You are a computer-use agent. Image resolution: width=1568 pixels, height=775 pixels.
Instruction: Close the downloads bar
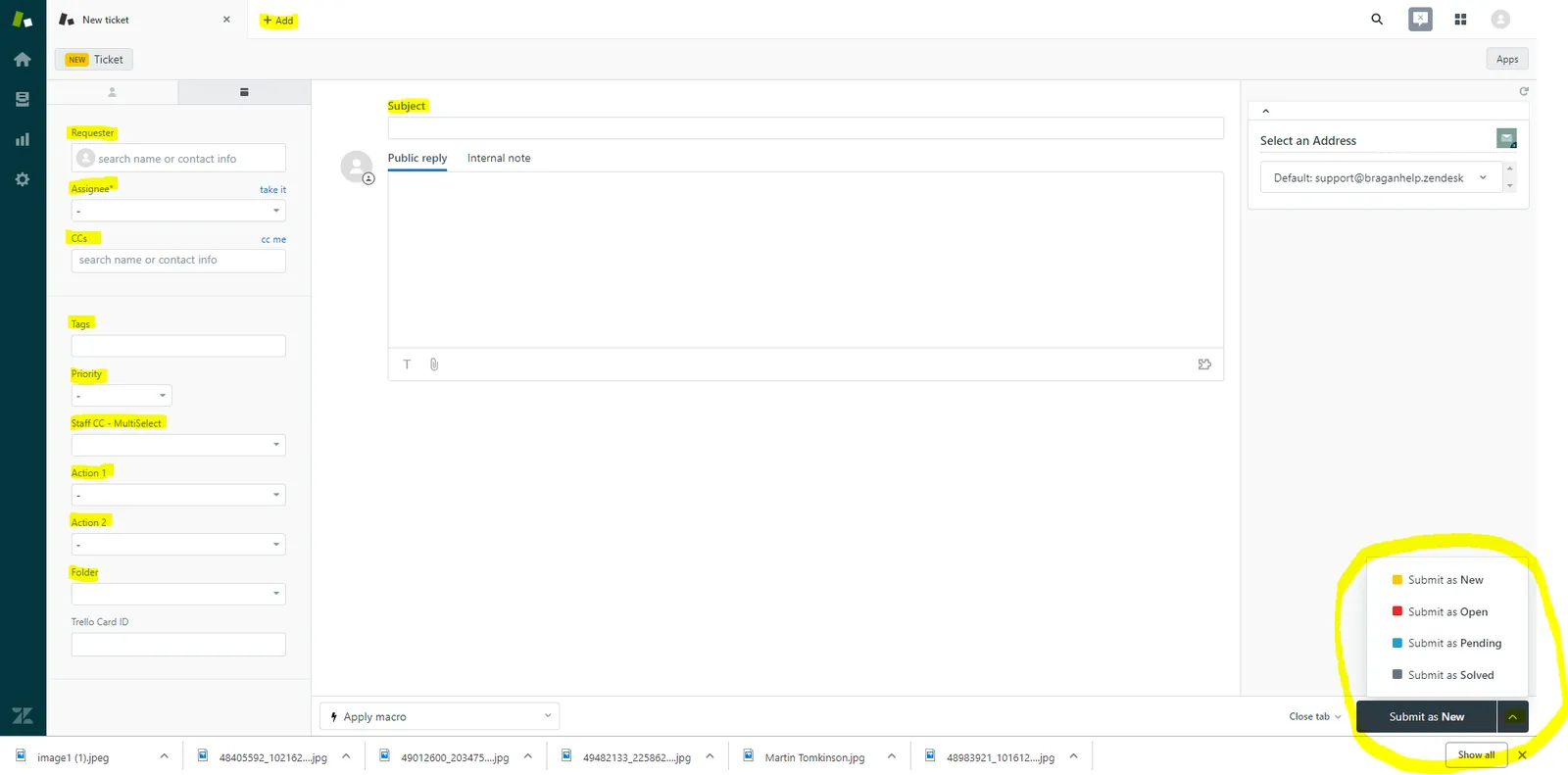click(x=1522, y=755)
